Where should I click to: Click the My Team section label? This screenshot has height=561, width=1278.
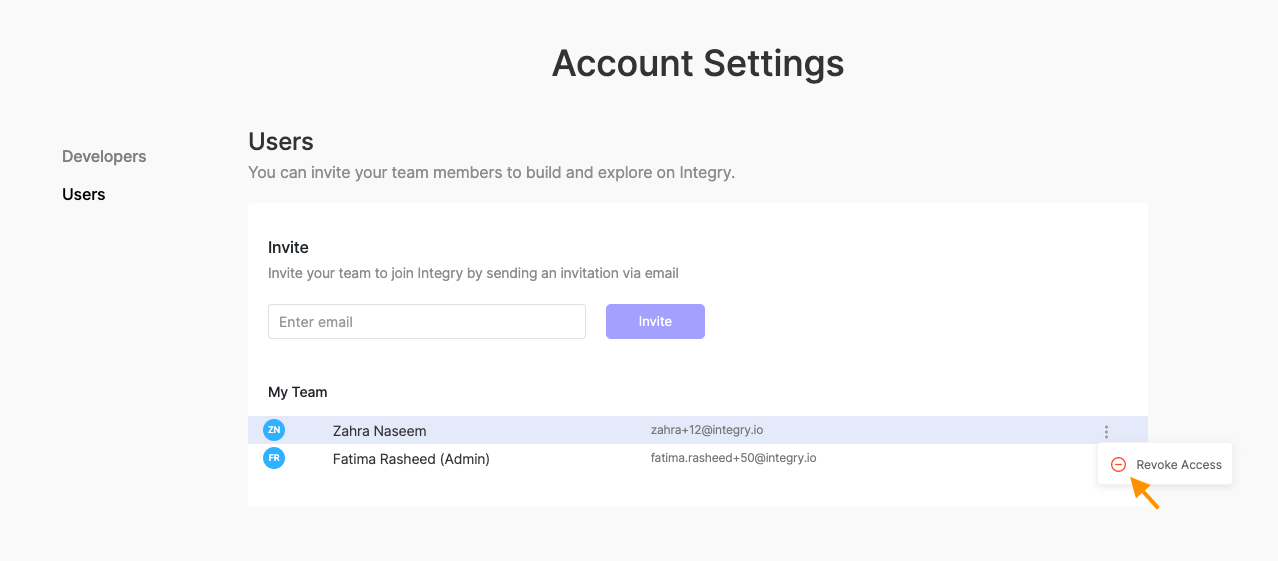click(x=298, y=392)
